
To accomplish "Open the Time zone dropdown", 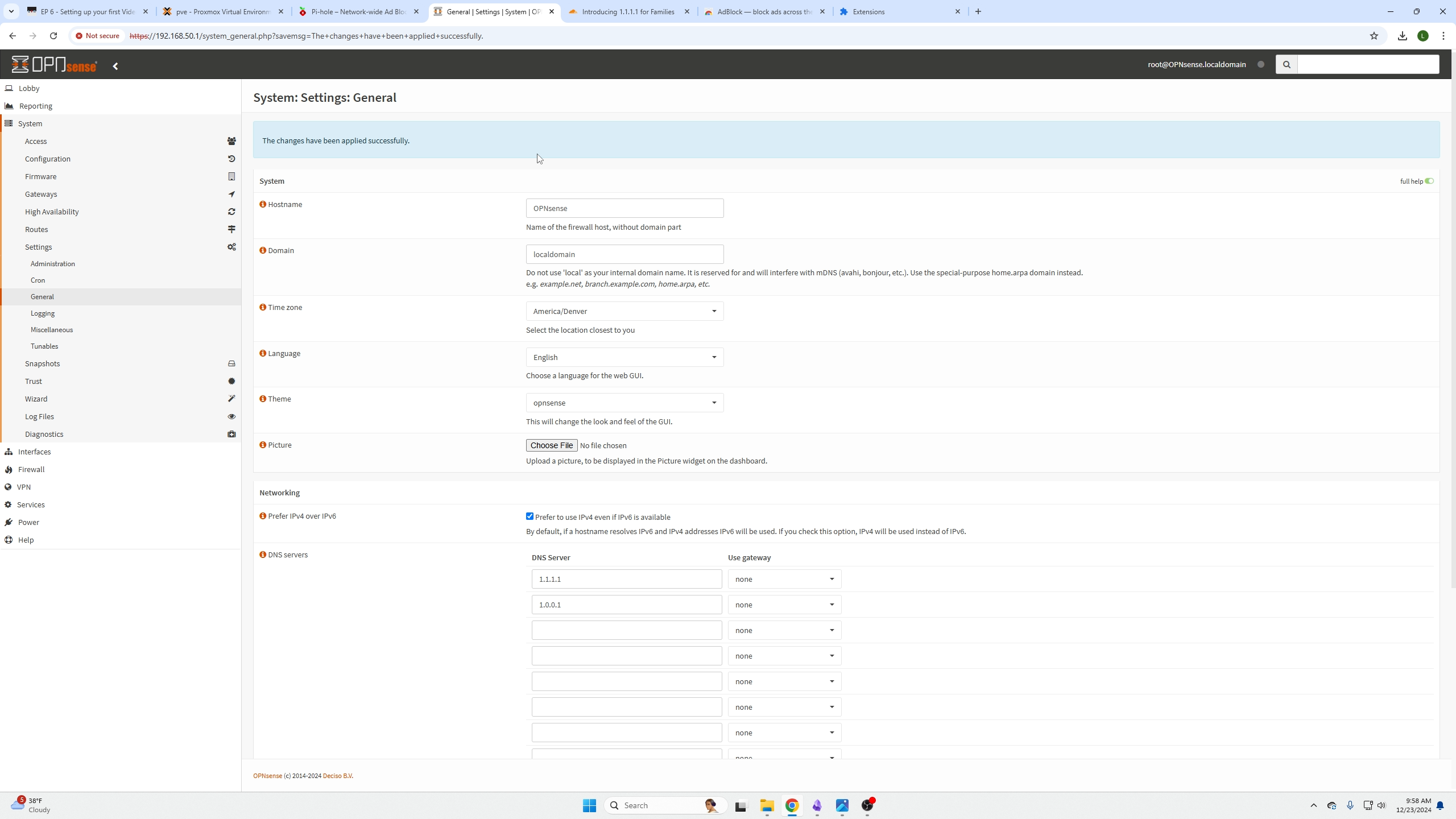I will [624, 311].
